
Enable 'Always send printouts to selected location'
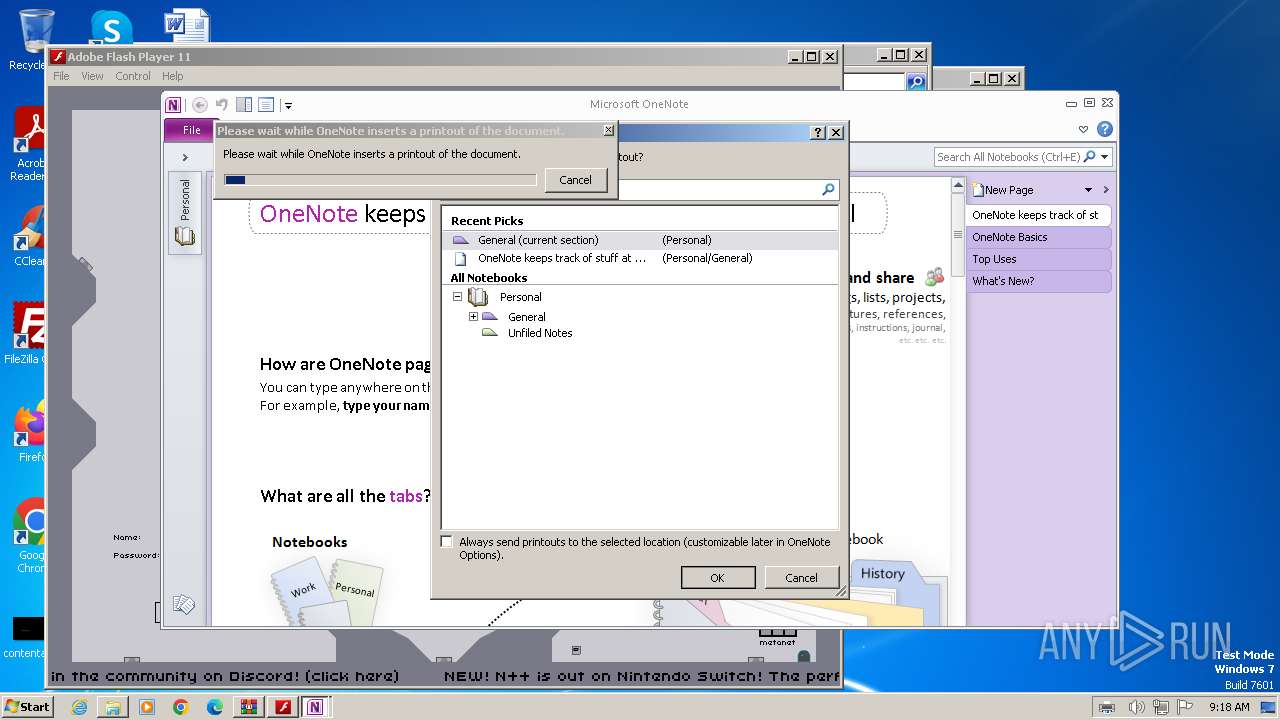point(447,542)
